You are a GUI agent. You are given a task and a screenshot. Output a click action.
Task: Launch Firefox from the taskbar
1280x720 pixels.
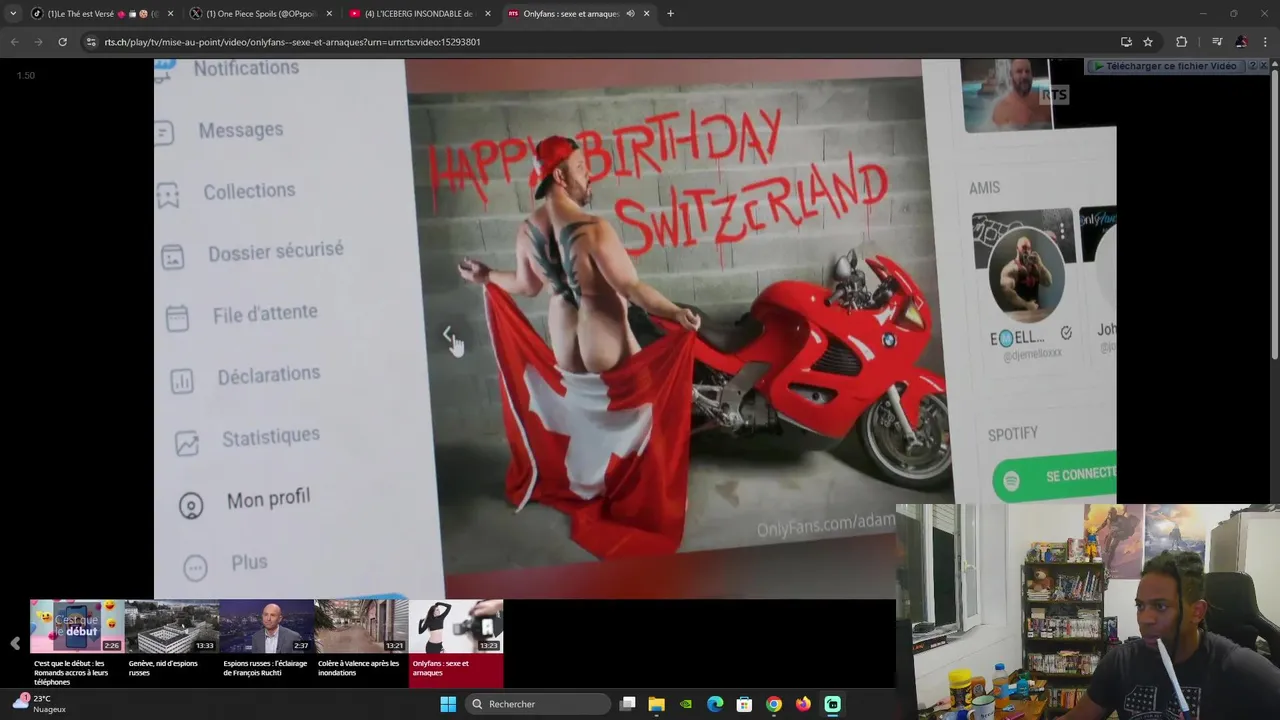click(803, 704)
